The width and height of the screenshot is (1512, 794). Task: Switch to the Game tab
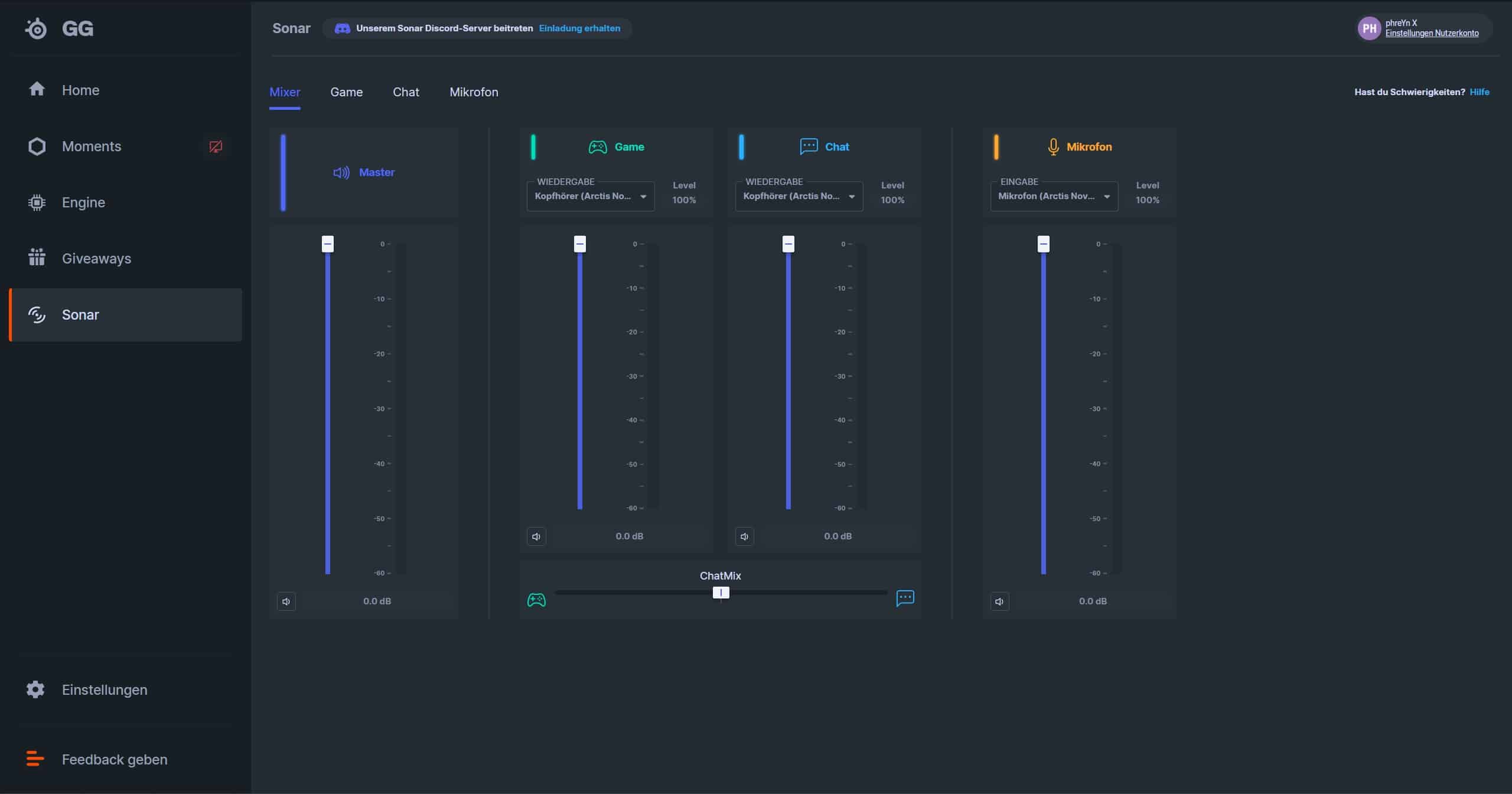[x=346, y=92]
